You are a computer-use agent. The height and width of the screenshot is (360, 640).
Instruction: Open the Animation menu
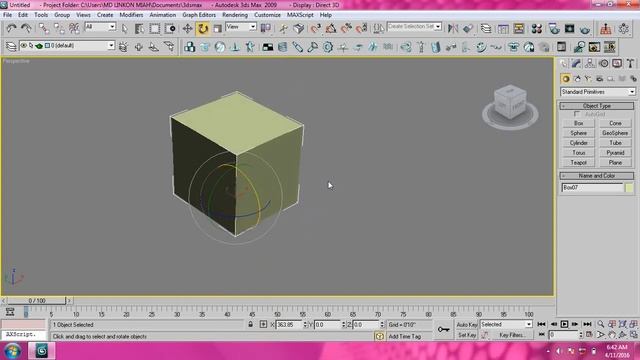coord(162,15)
